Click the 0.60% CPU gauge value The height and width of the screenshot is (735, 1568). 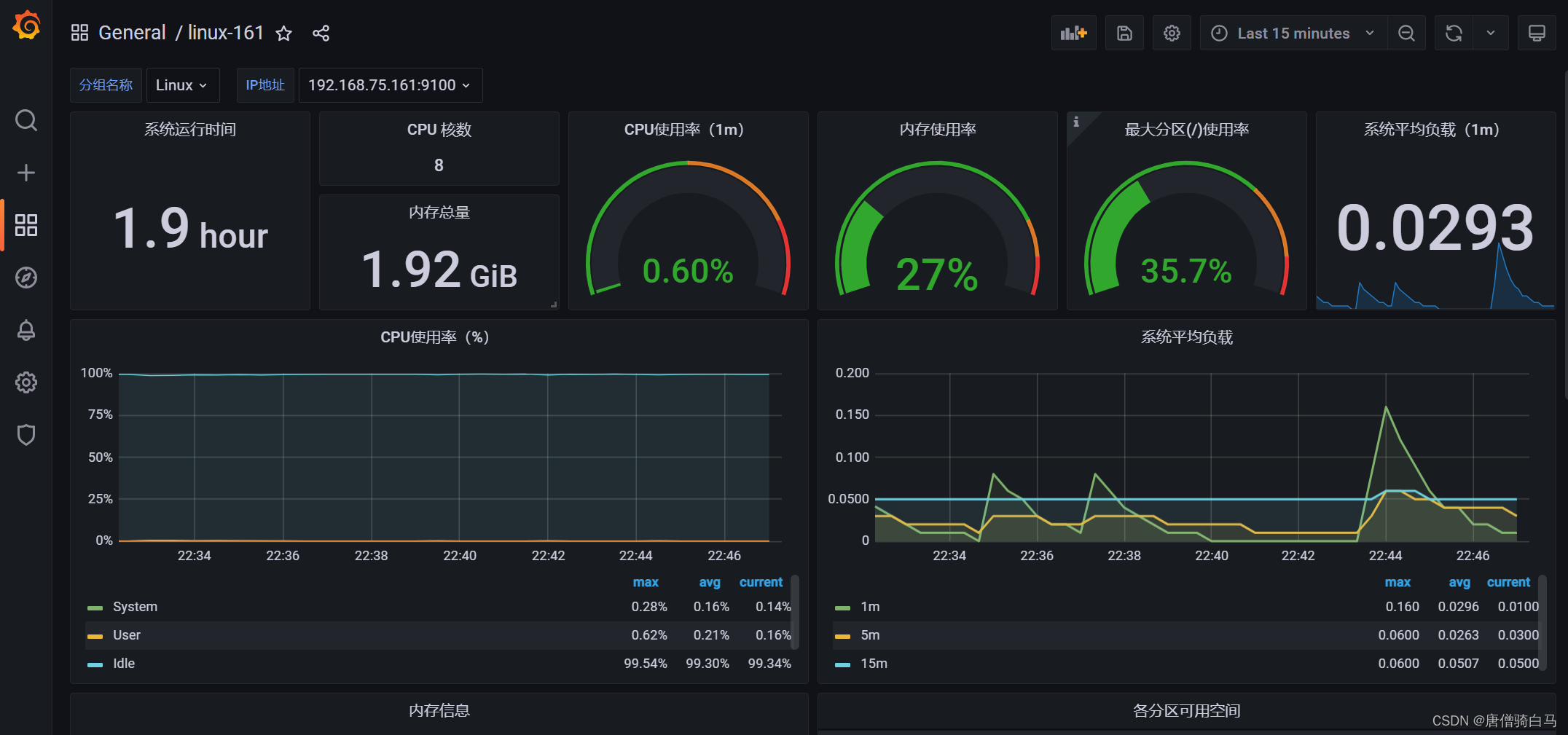(688, 271)
